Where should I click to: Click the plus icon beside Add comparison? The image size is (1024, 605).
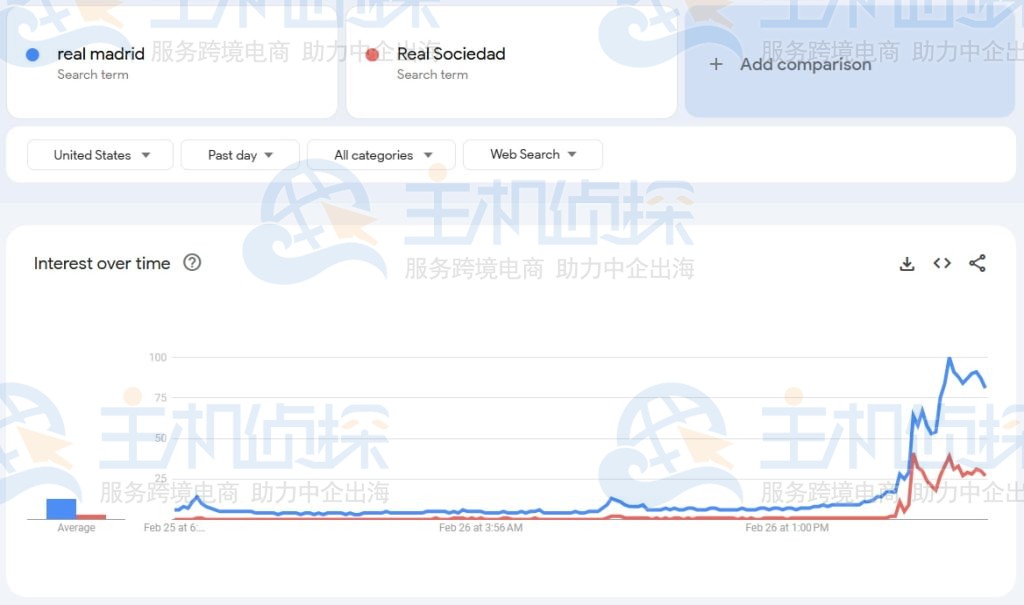click(716, 64)
